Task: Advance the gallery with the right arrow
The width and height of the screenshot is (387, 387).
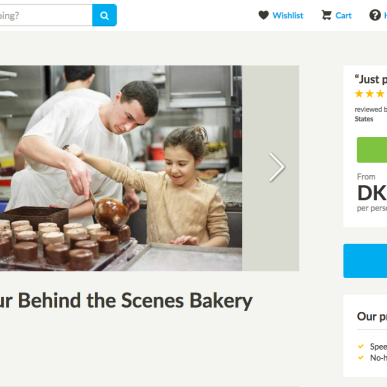Action: [x=277, y=167]
